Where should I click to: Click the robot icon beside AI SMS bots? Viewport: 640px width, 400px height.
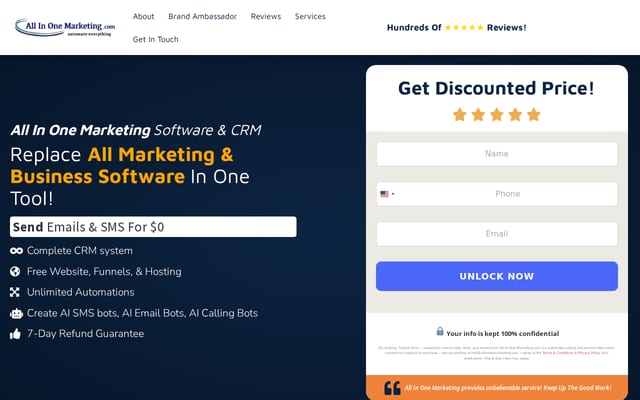[16, 313]
